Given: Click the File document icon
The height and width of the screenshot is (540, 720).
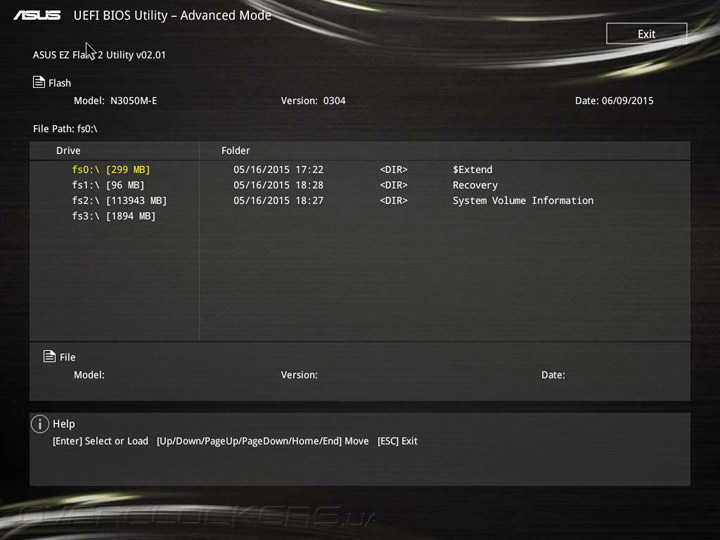Looking at the screenshot, I should click(x=49, y=356).
